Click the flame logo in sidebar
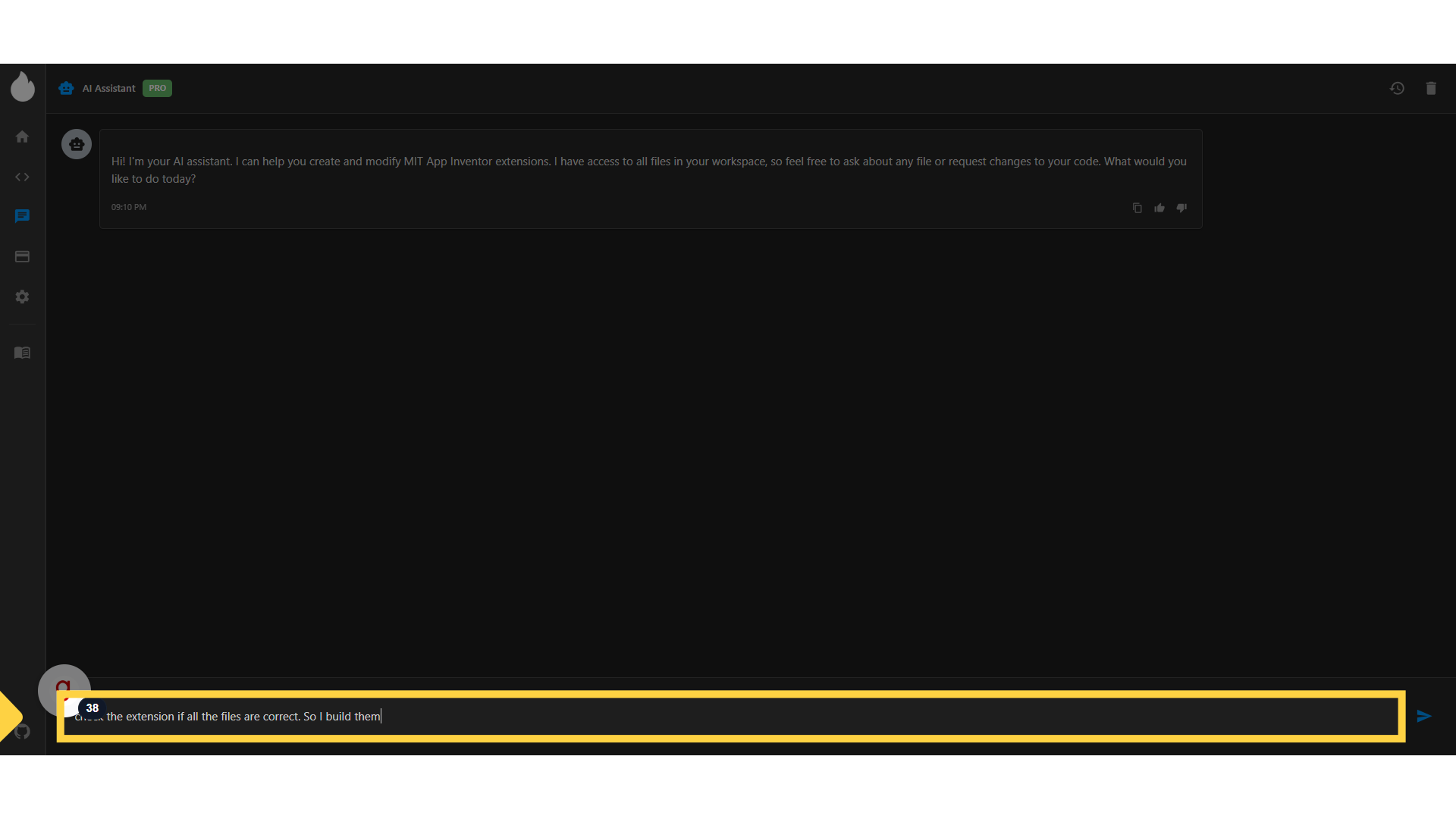The height and width of the screenshot is (819, 1456). click(x=23, y=87)
